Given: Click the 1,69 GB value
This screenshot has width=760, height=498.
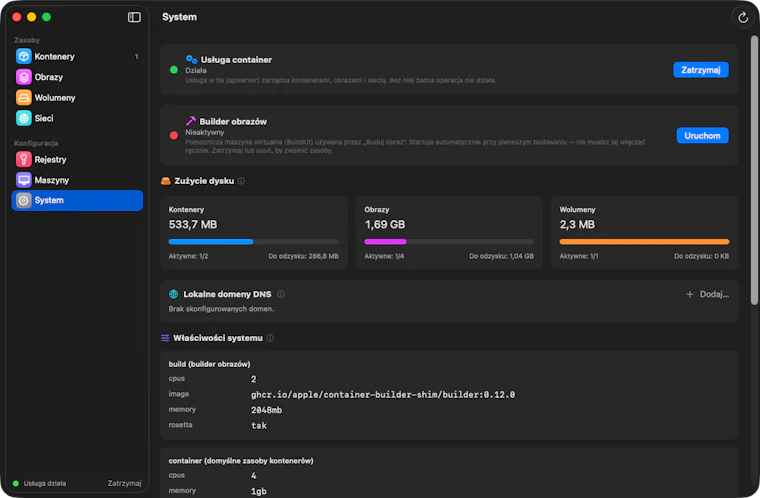Looking at the screenshot, I should tap(385, 225).
